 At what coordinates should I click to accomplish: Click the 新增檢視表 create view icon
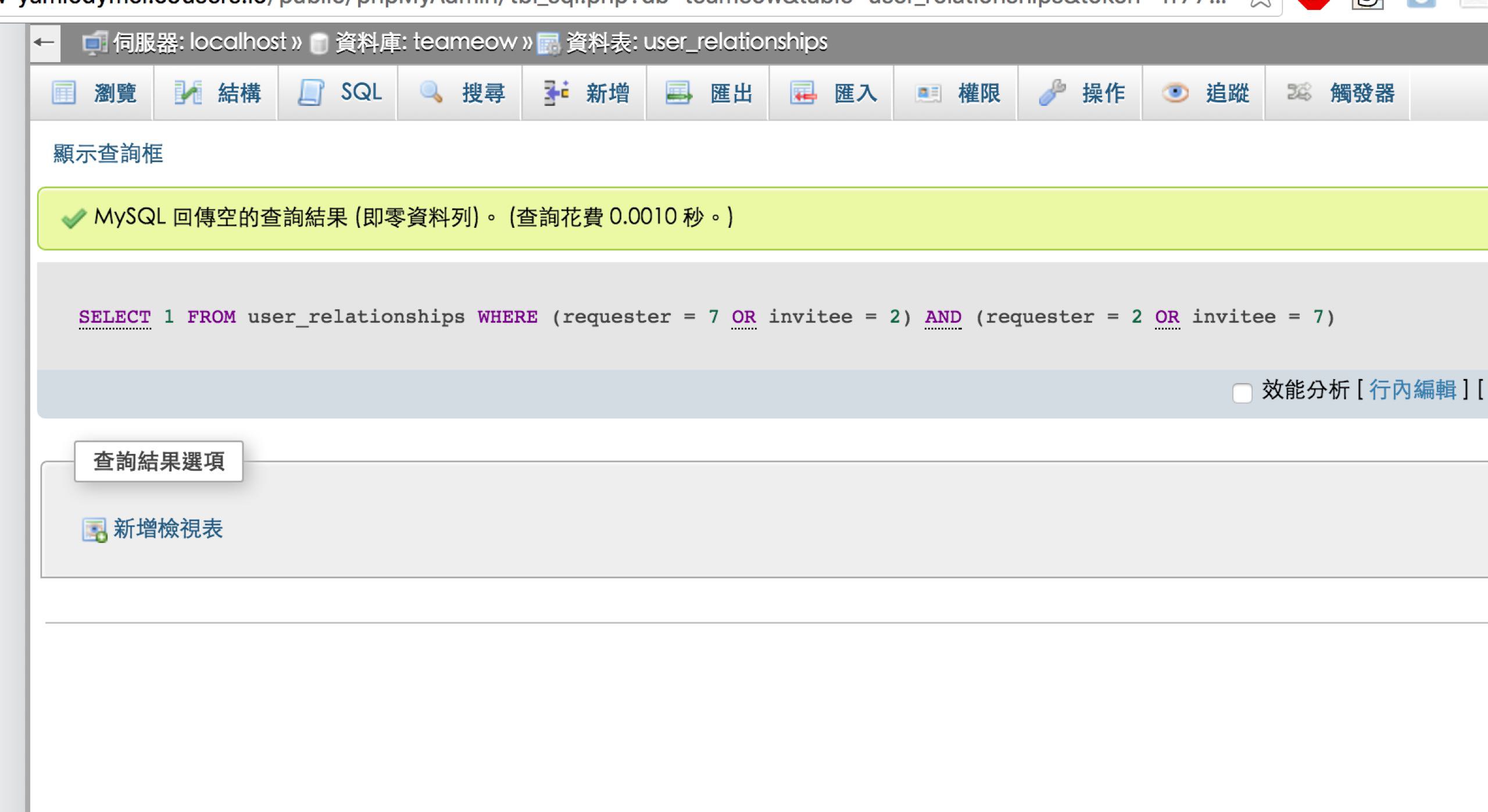click(x=94, y=530)
